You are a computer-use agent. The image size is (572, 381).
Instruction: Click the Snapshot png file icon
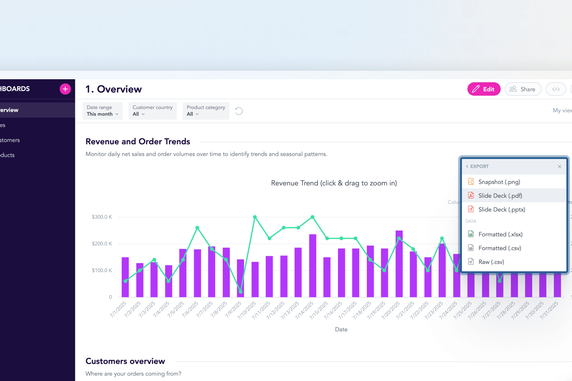[471, 181]
